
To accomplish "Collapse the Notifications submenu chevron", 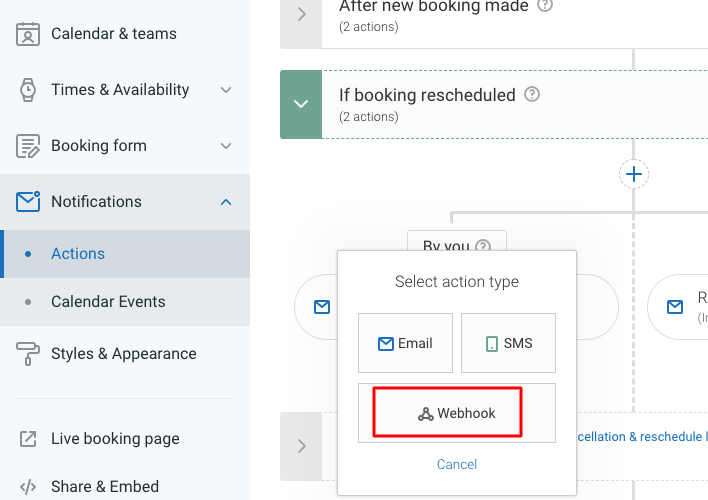I will (226, 202).
